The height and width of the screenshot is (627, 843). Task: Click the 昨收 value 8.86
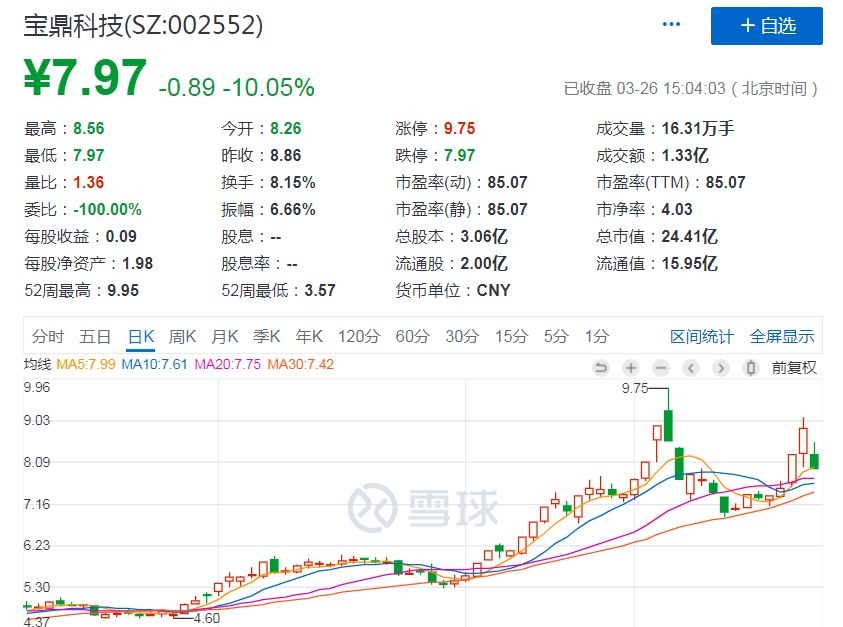tap(285, 155)
